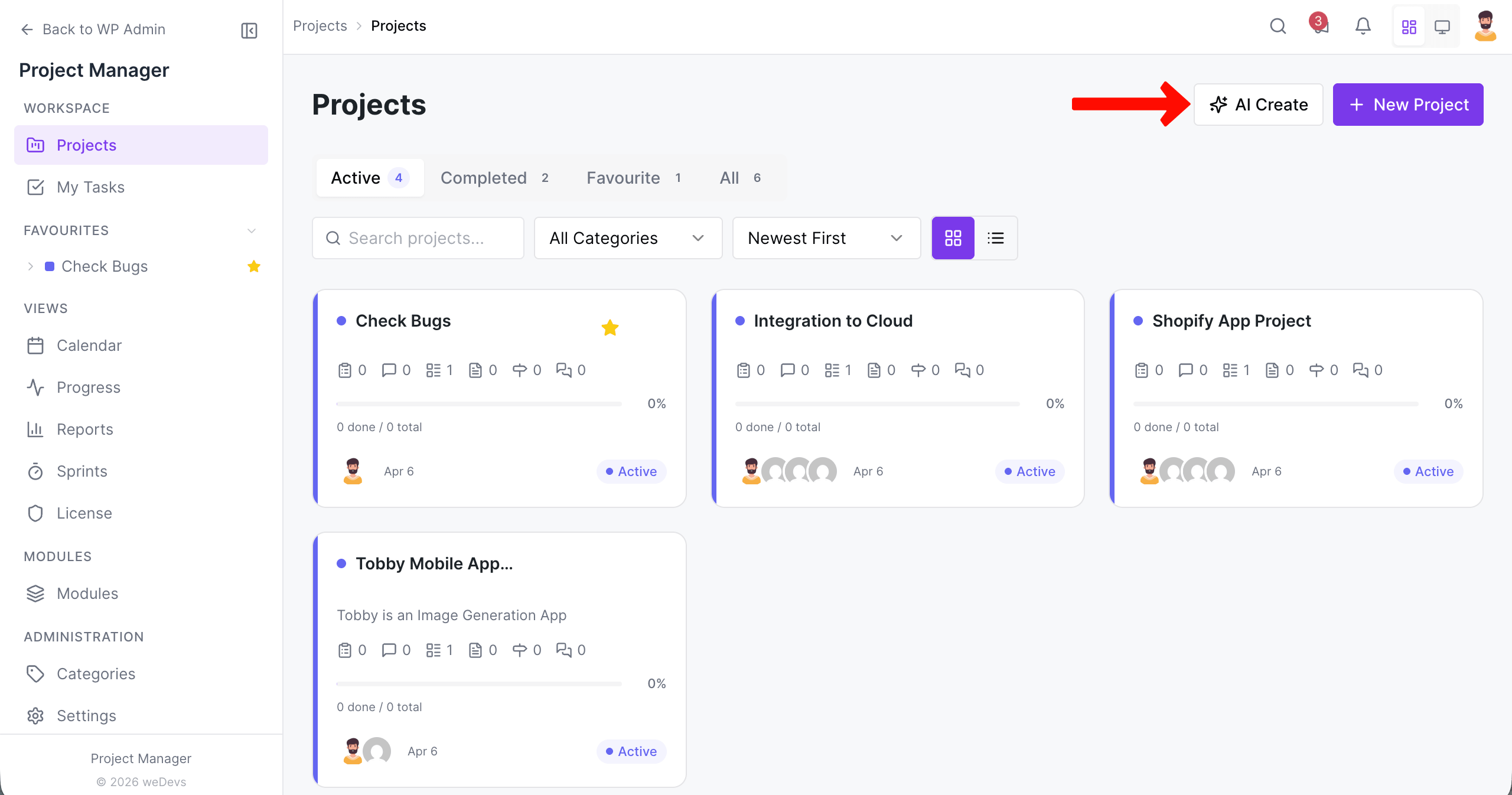Collapse the left sidebar
This screenshot has height=795, width=1512.
pos(248,30)
